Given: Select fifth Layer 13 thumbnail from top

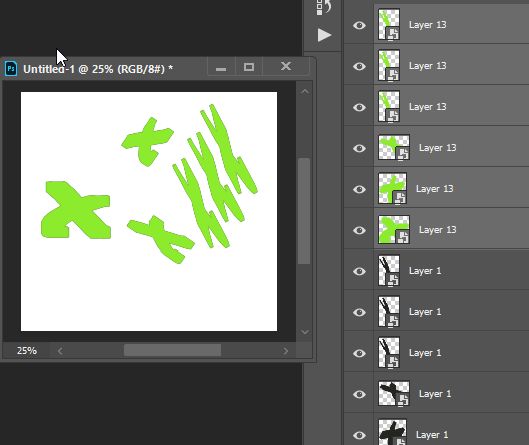Looking at the screenshot, I should pyautogui.click(x=392, y=188).
